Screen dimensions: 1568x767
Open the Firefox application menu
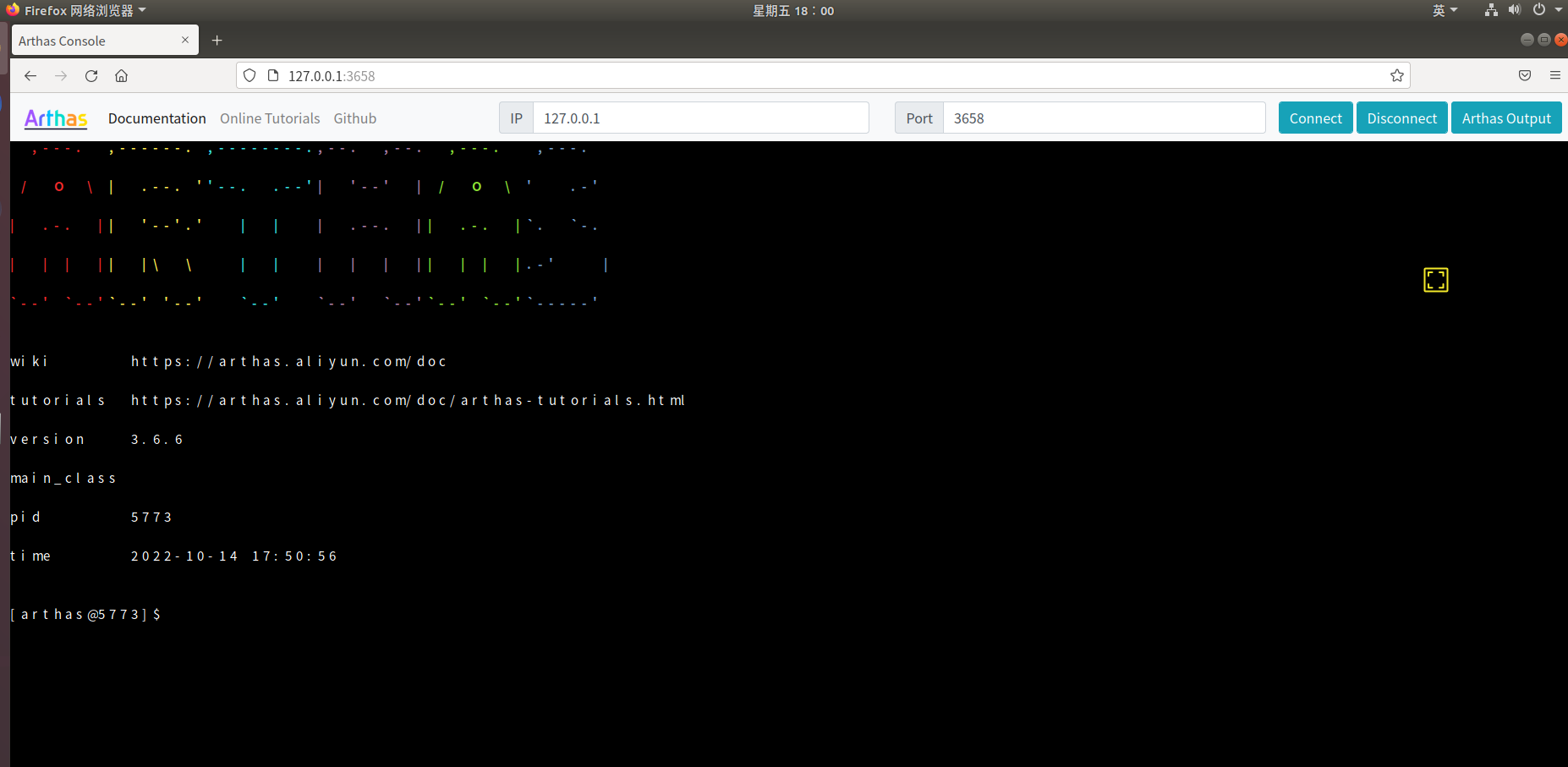[x=1555, y=76]
